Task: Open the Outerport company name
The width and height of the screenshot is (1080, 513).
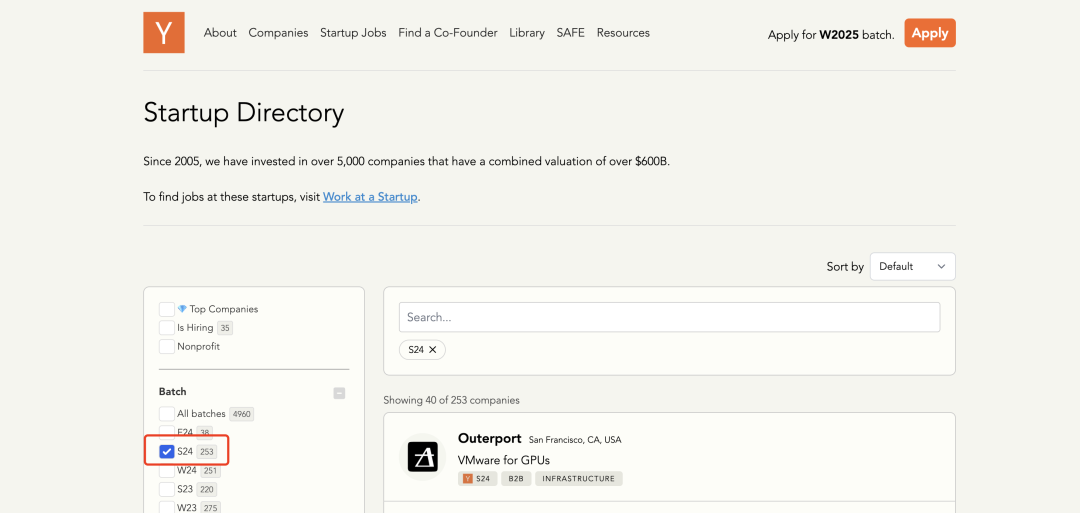Action: click(x=490, y=439)
